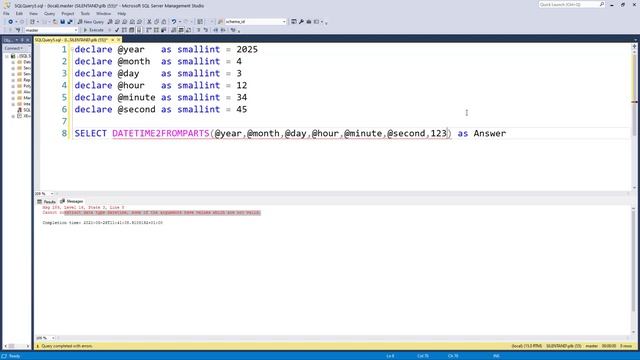Open the Query menu

pos(49,13)
